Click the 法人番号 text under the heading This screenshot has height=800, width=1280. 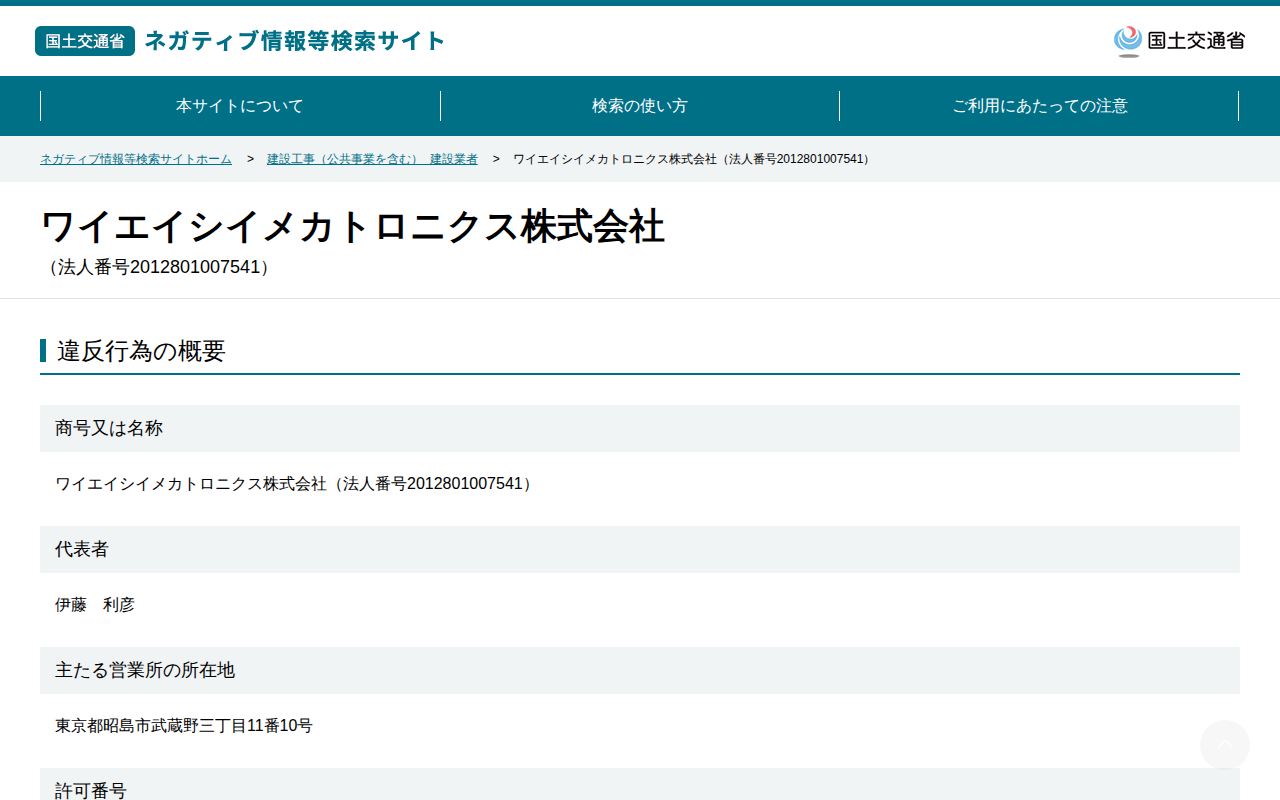(x=158, y=267)
